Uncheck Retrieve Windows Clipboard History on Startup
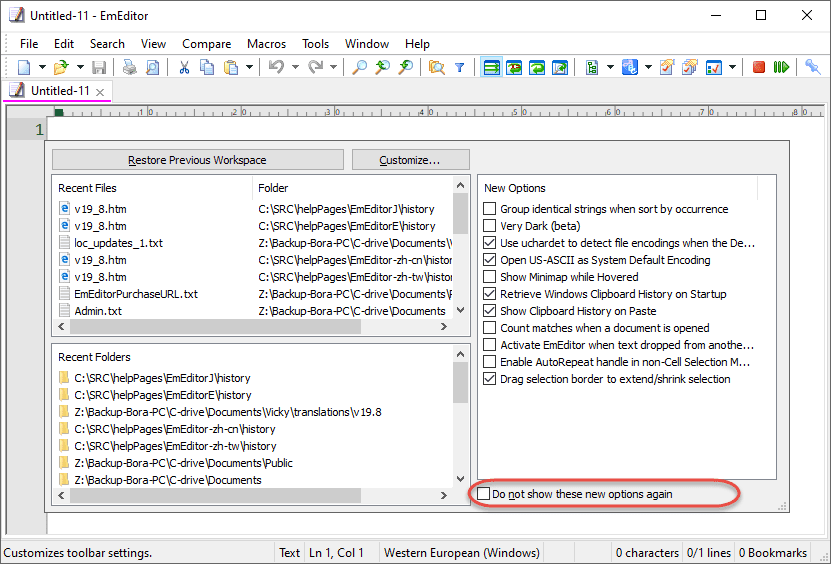This screenshot has width=831, height=564. pos(490,294)
